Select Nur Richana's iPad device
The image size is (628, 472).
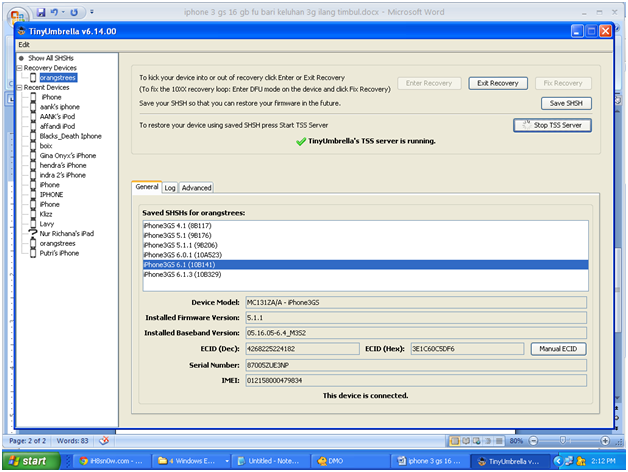tap(66, 234)
